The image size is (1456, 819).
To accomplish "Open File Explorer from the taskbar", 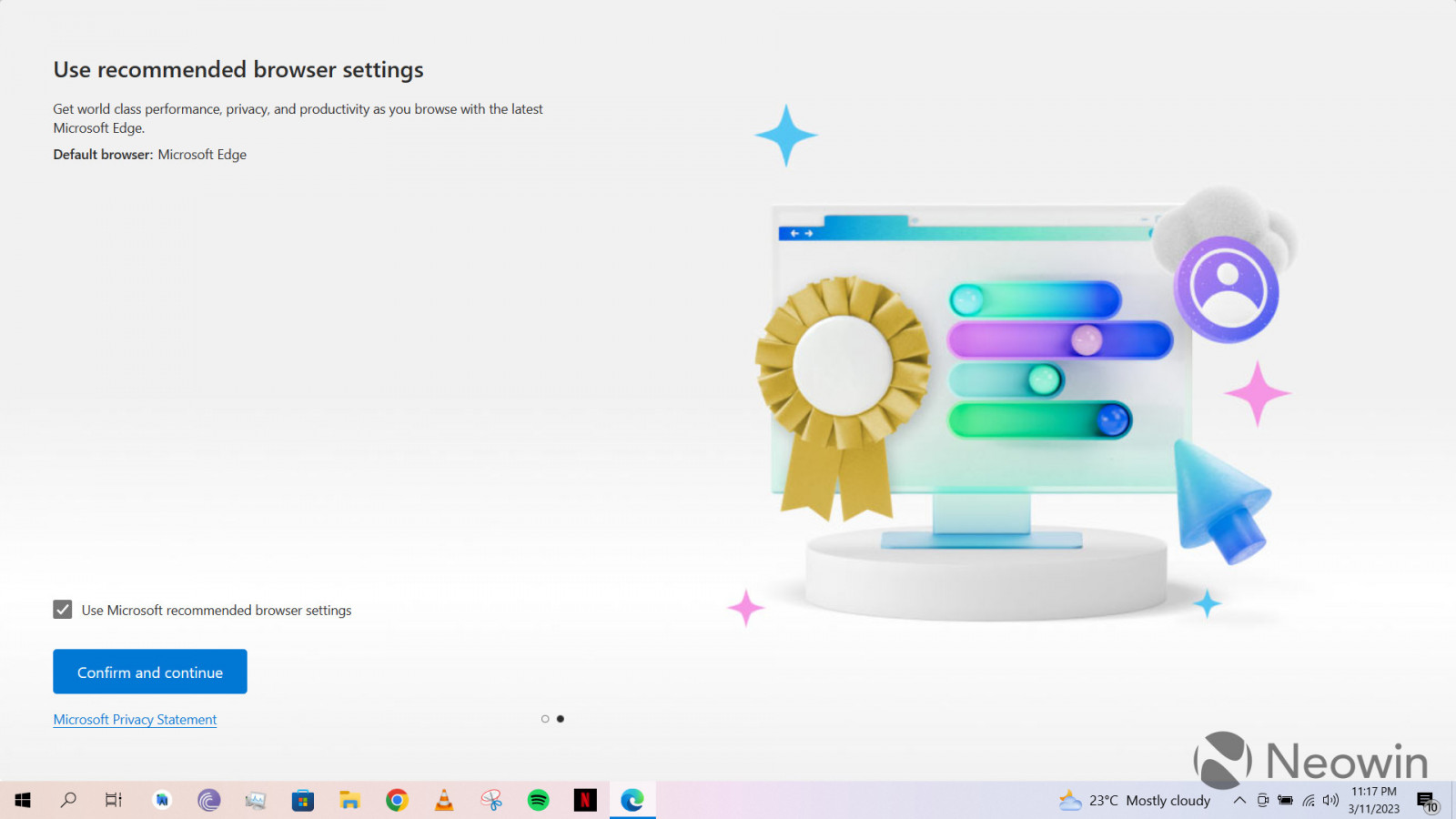I will point(350,800).
